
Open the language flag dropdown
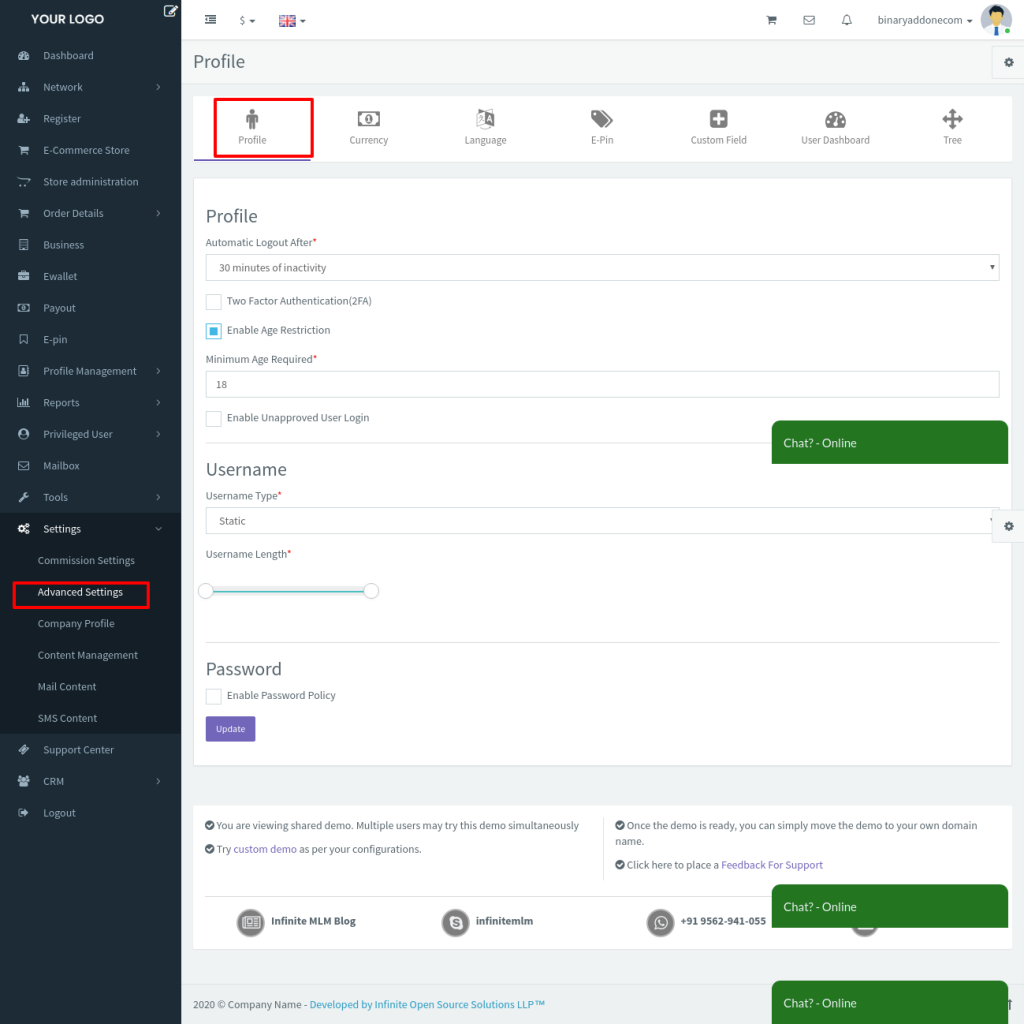292,21
